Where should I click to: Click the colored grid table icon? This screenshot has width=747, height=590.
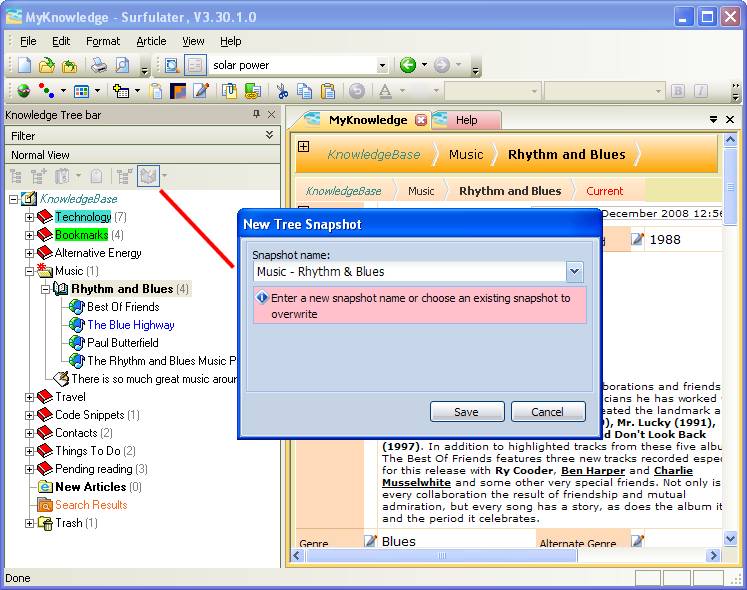81,91
